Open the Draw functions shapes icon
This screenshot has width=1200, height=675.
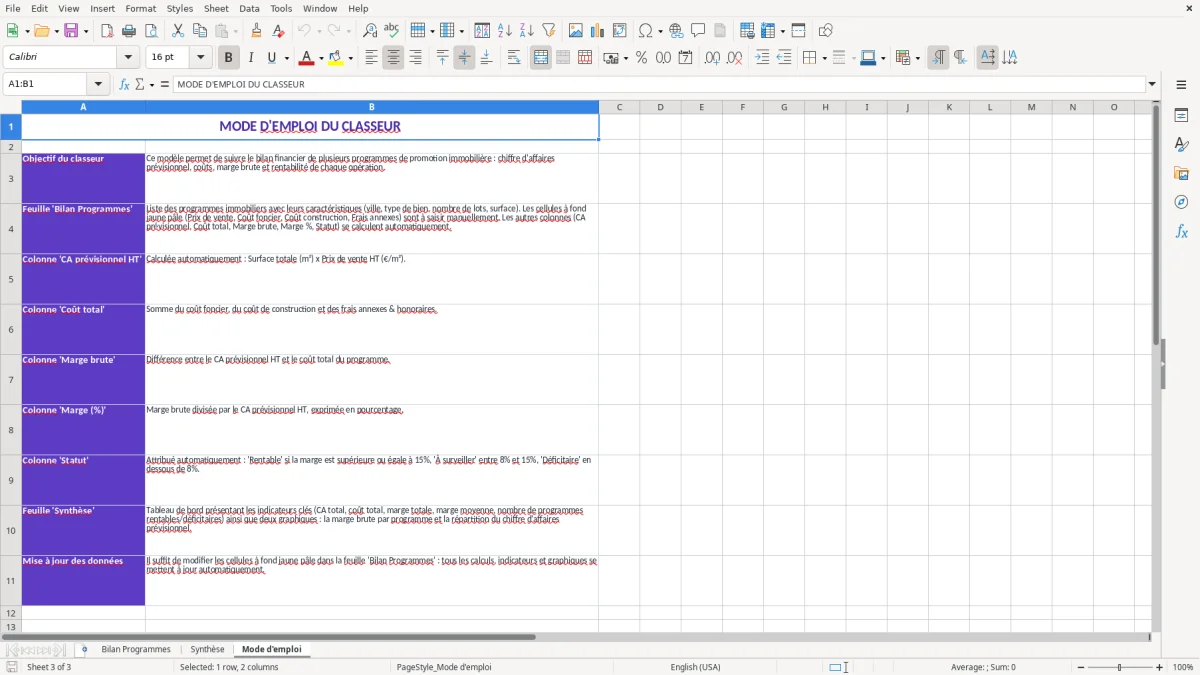tap(825, 31)
